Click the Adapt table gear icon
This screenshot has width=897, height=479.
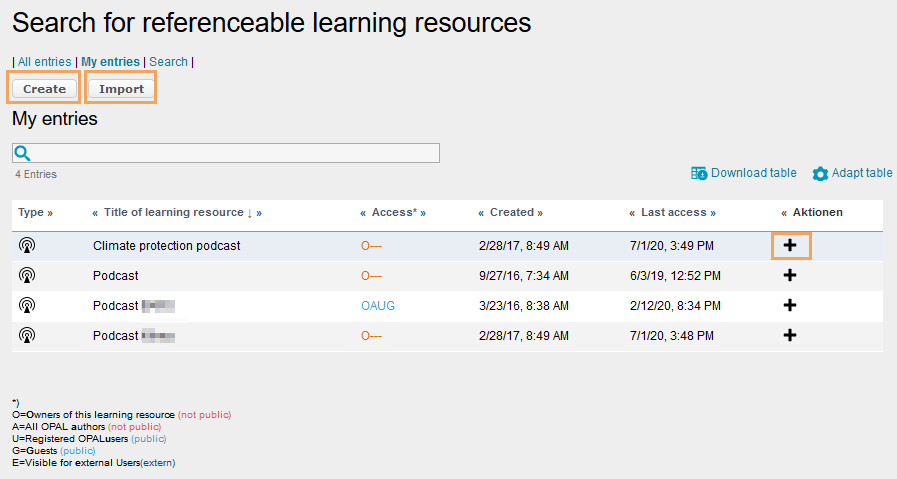pyautogui.click(x=820, y=174)
